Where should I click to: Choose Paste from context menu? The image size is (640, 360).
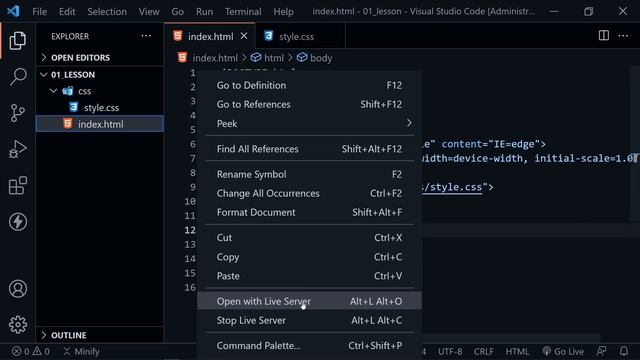[309, 276]
